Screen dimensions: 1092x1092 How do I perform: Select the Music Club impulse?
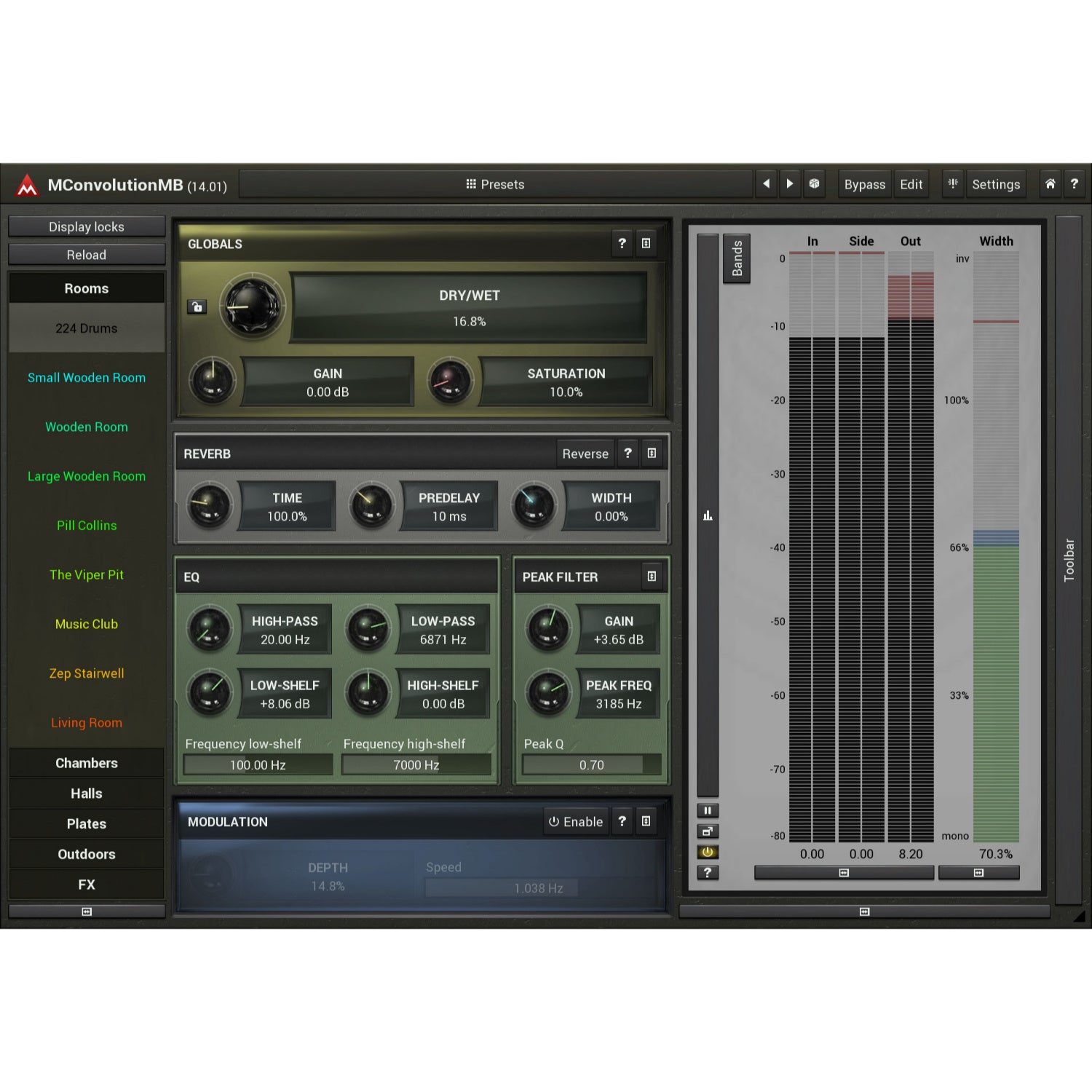(87, 624)
